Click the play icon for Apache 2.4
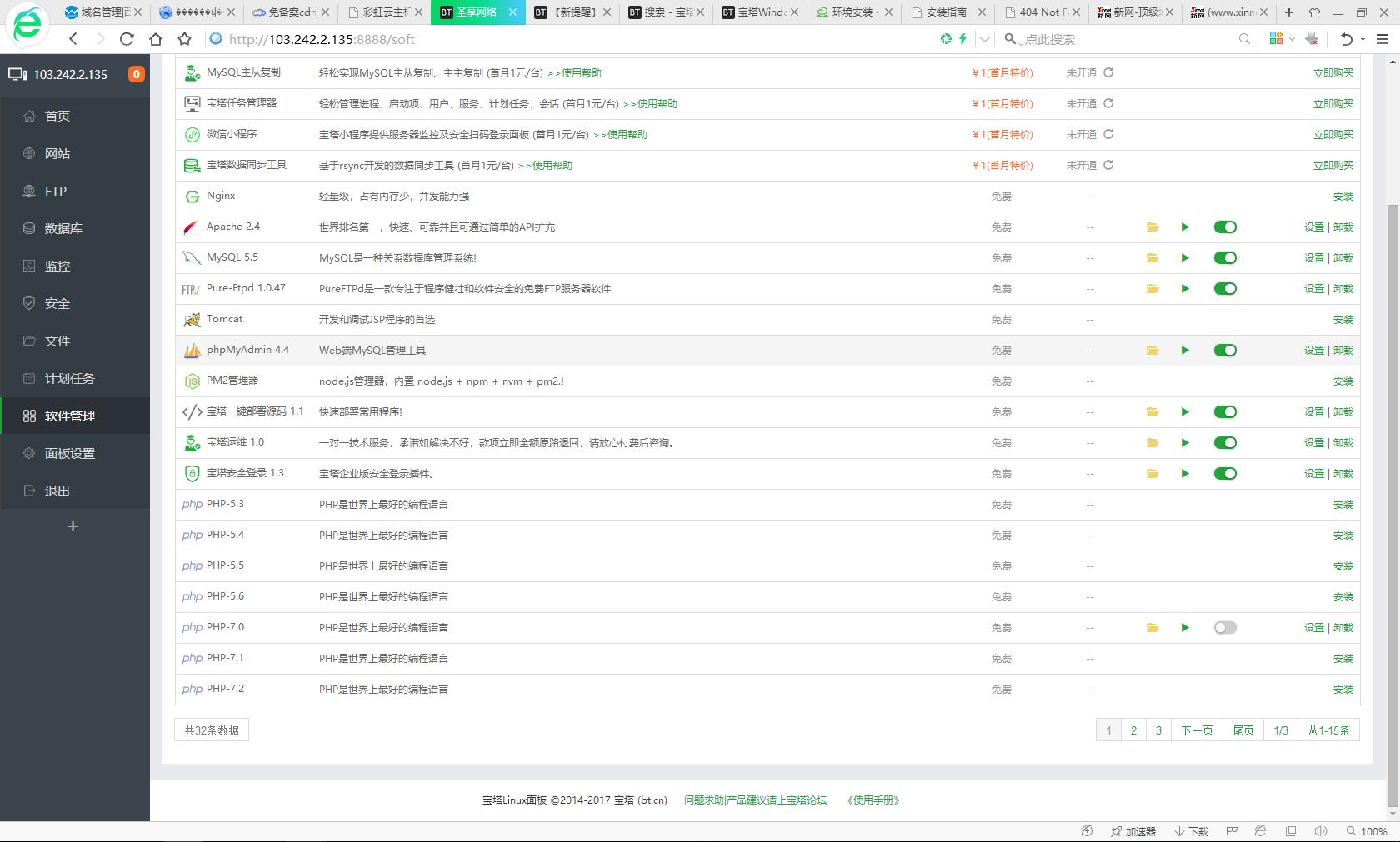This screenshot has width=1400, height=842. coord(1185,227)
